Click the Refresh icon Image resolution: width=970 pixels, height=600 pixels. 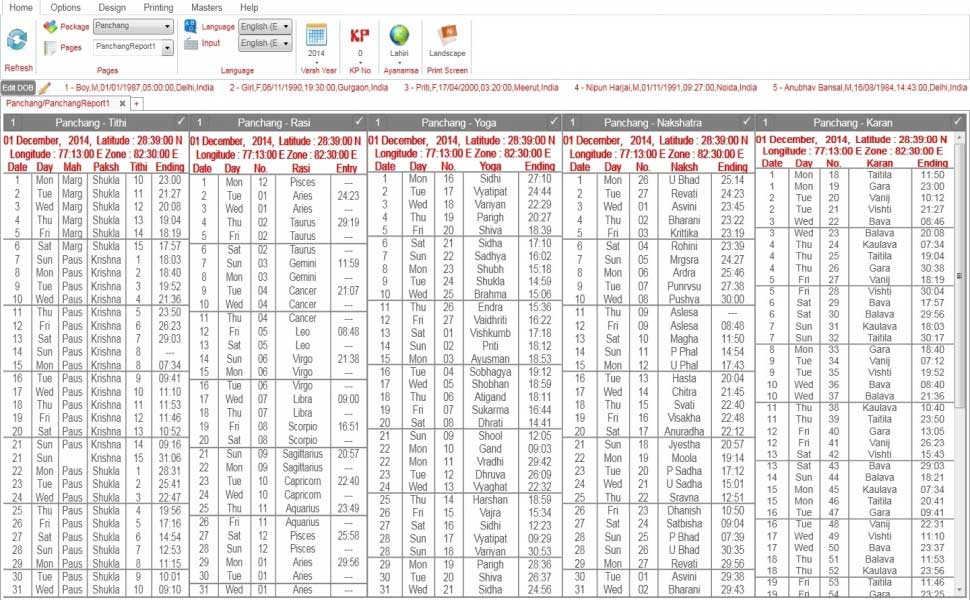point(17,40)
